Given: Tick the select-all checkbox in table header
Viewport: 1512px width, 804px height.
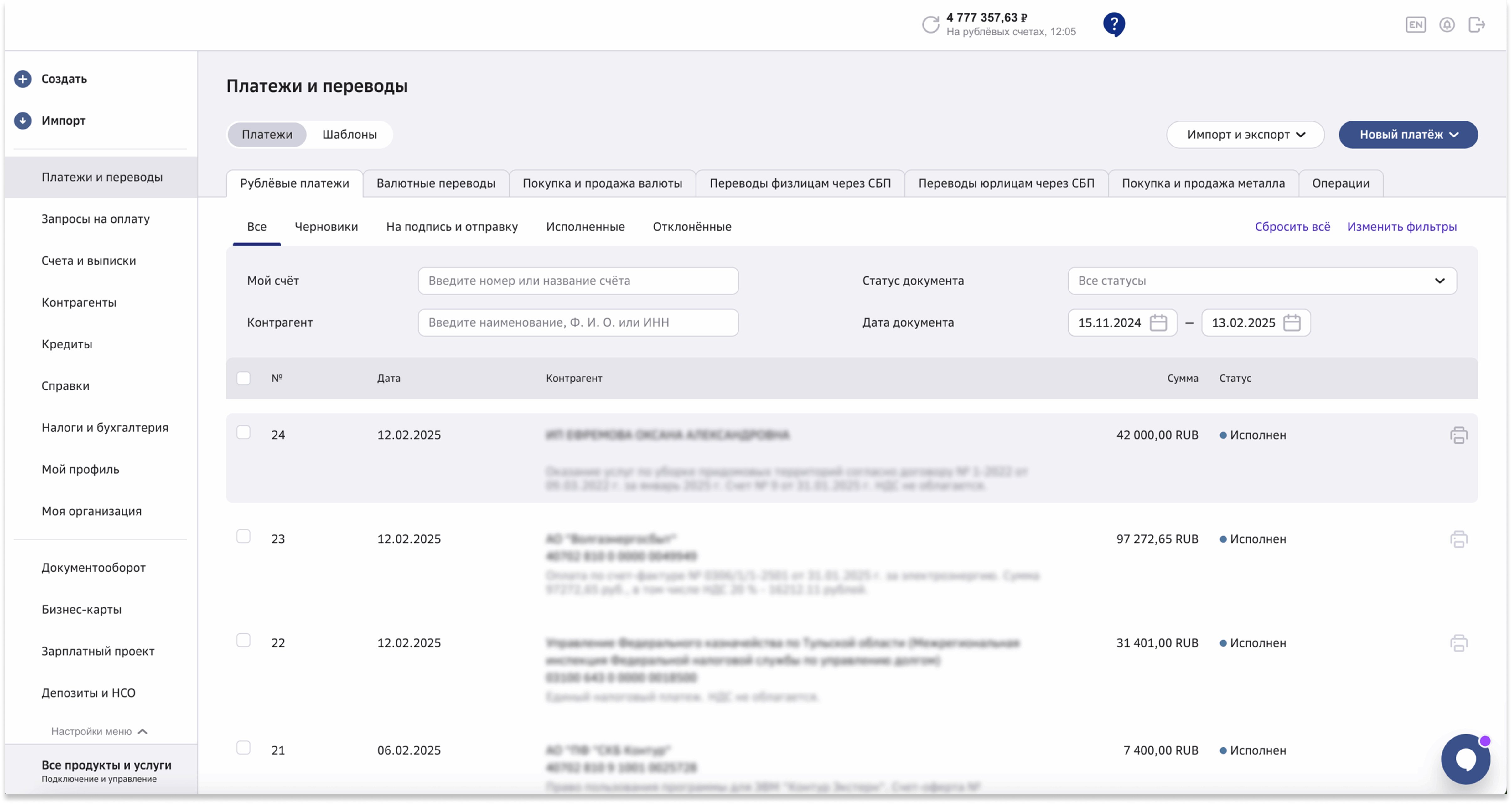Looking at the screenshot, I should tap(244, 379).
